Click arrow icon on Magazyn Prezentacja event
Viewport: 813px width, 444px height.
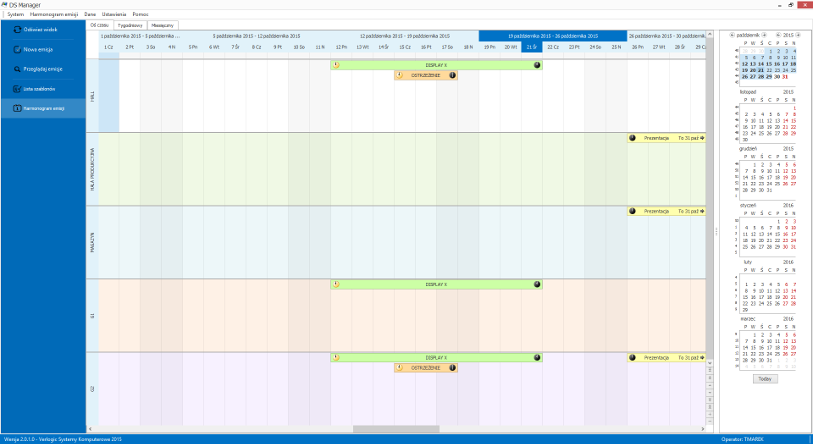click(702, 211)
